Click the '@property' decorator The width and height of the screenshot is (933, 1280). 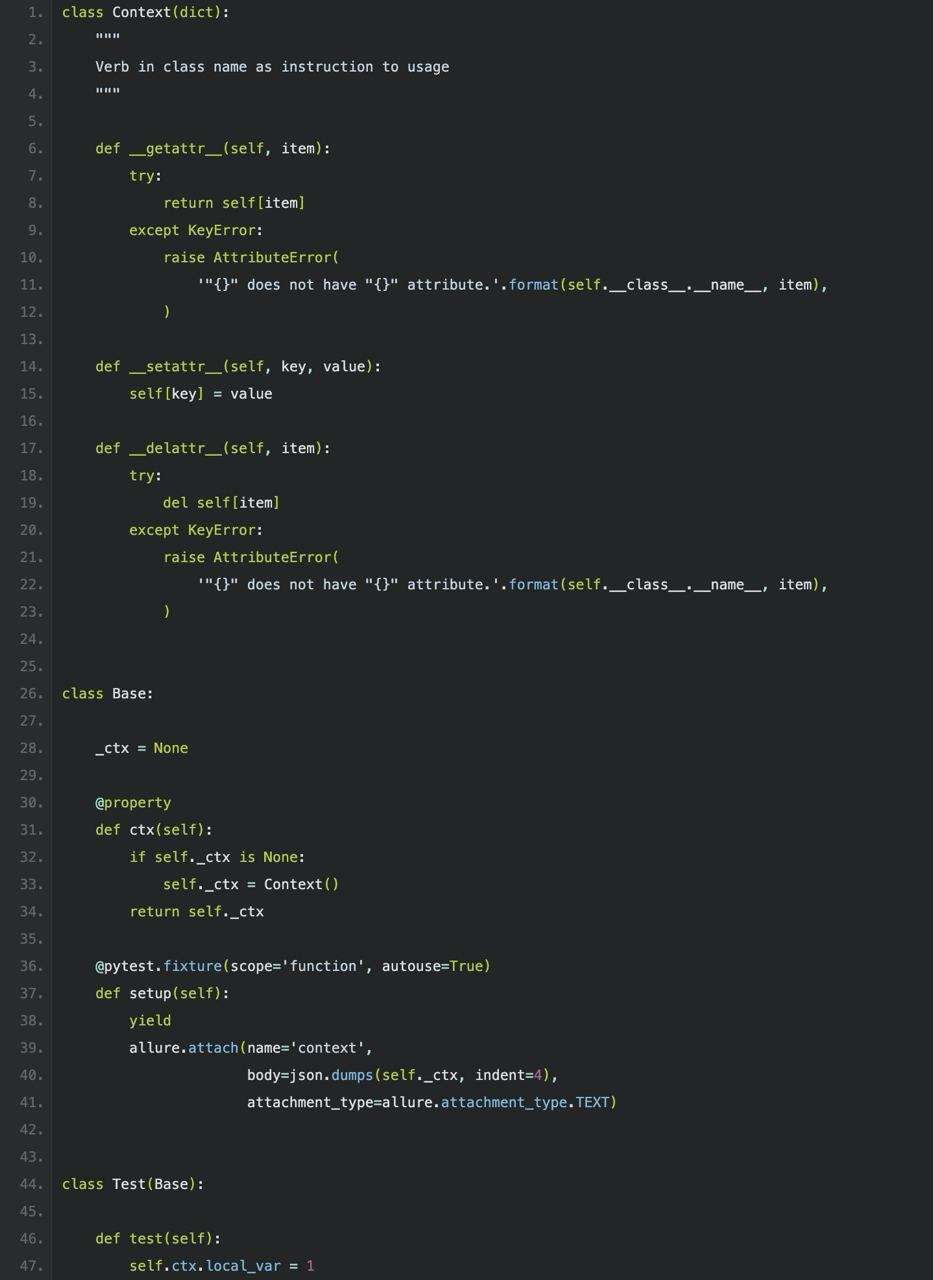[x=133, y=803]
